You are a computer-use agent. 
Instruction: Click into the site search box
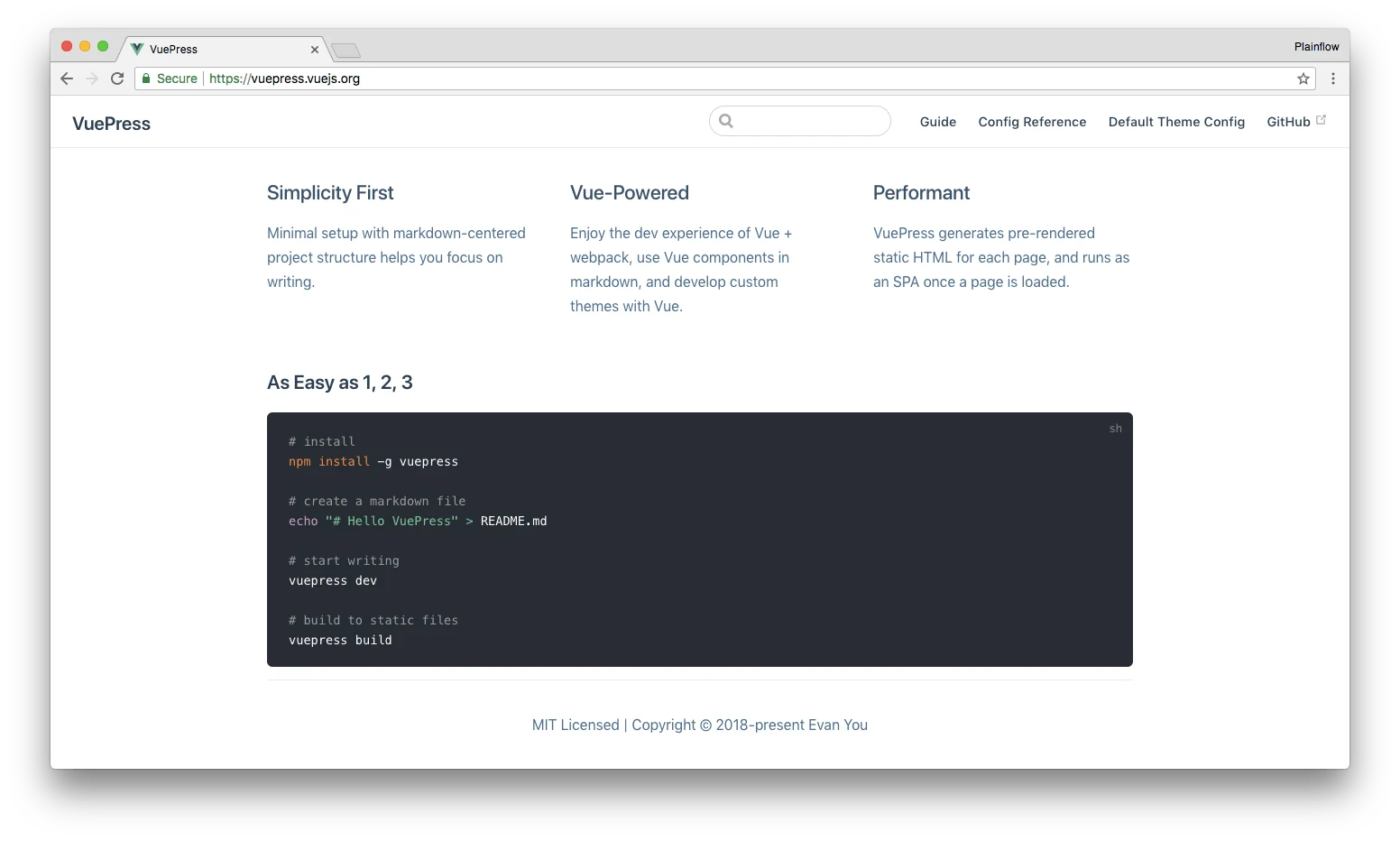click(x=800, y=121)
